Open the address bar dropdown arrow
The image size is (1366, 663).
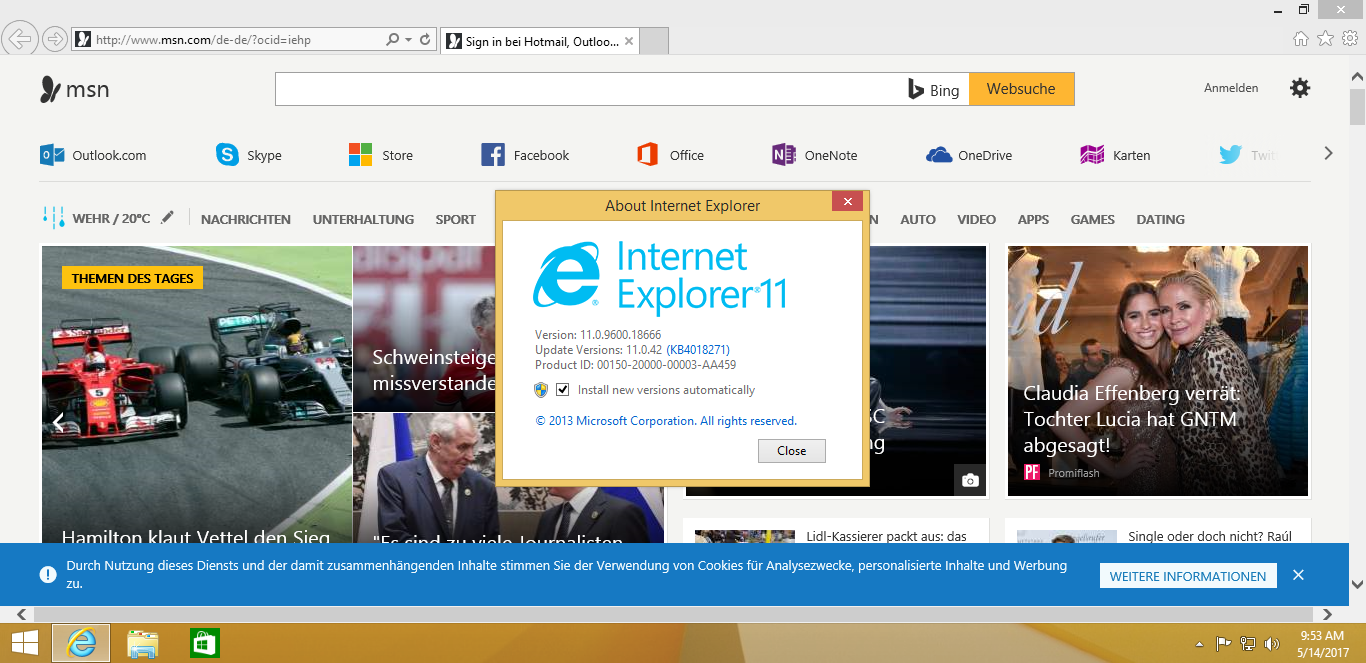pos(408,40)
